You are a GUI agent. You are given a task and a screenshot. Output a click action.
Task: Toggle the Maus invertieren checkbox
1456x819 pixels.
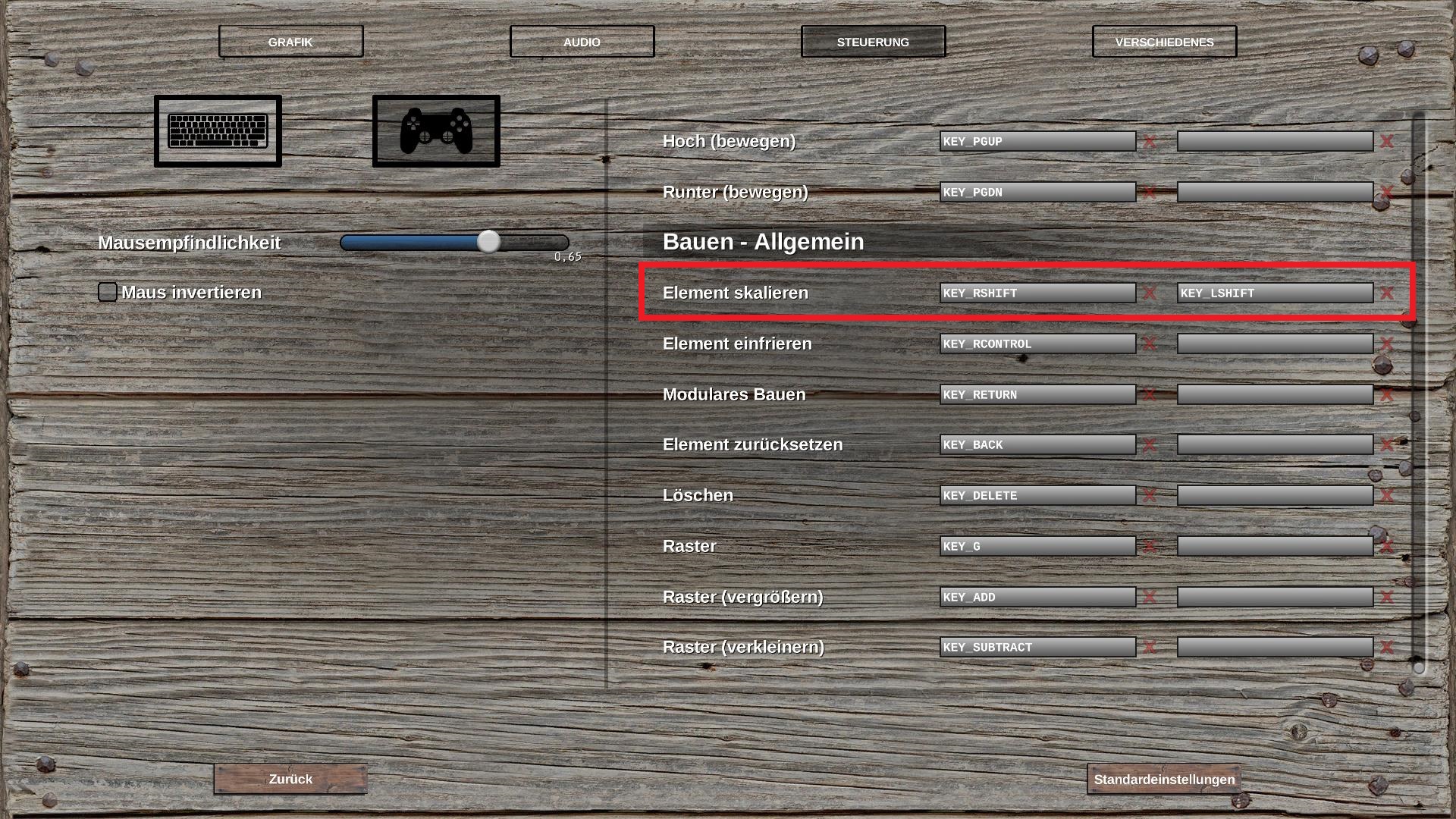coord(108,292)
